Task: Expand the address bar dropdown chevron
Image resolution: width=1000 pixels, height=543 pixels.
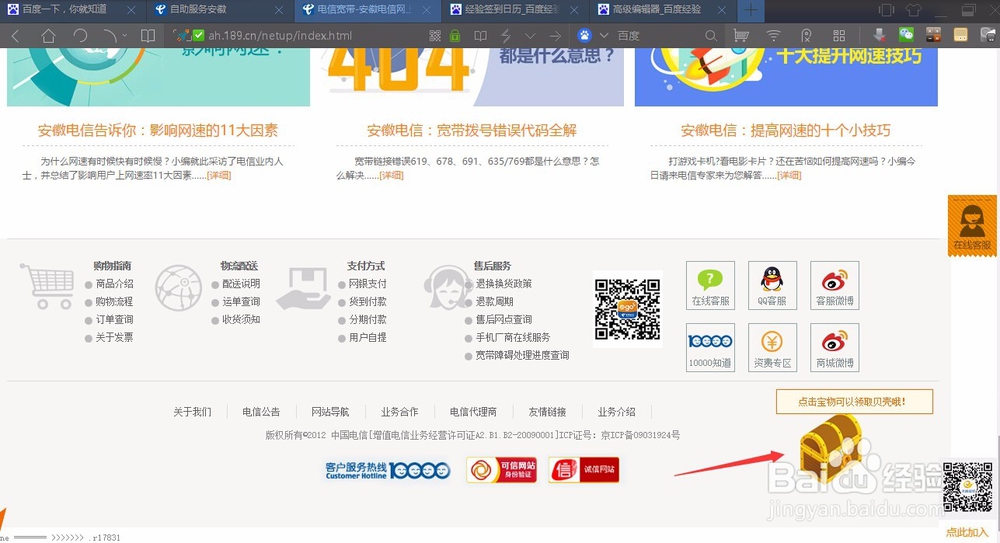Action: (530, 36)
